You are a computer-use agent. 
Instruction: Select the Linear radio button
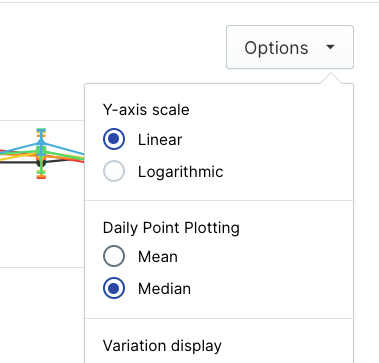(114, 139)
